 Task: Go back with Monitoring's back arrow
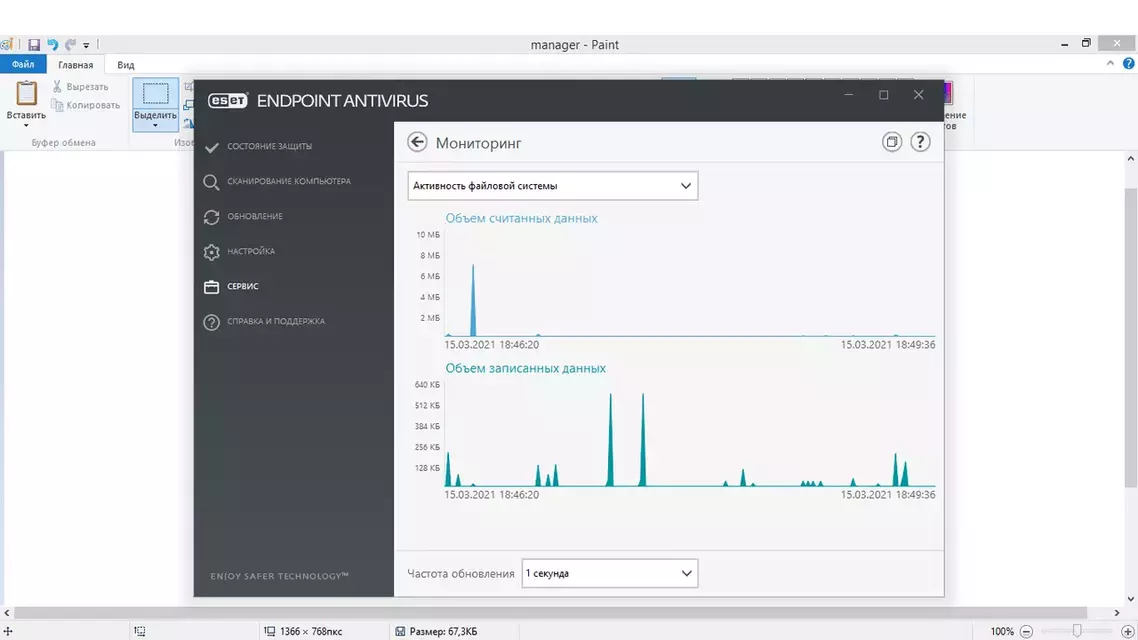[417, 142]
